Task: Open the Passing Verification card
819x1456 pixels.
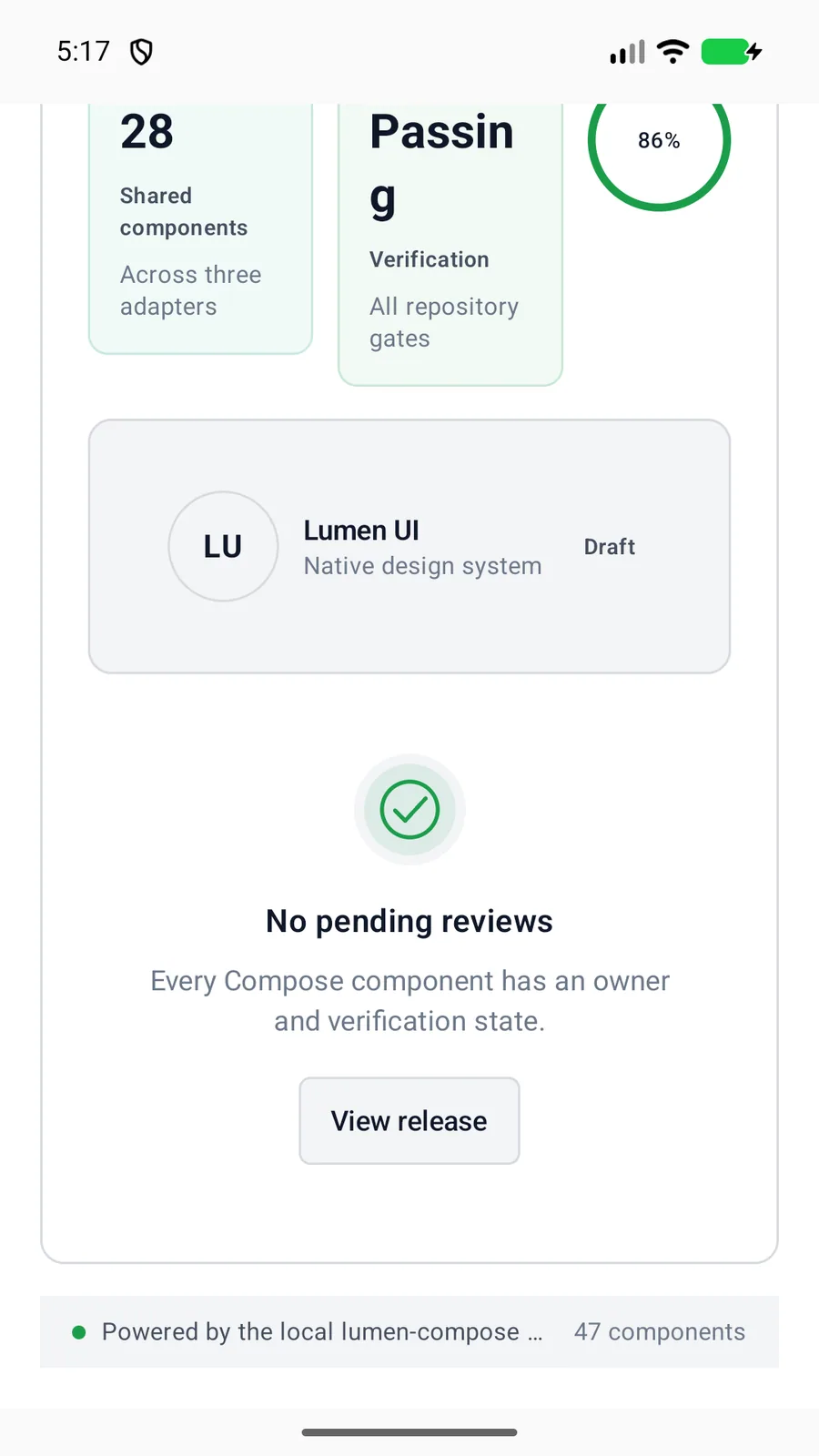Action: pos(450,244)
